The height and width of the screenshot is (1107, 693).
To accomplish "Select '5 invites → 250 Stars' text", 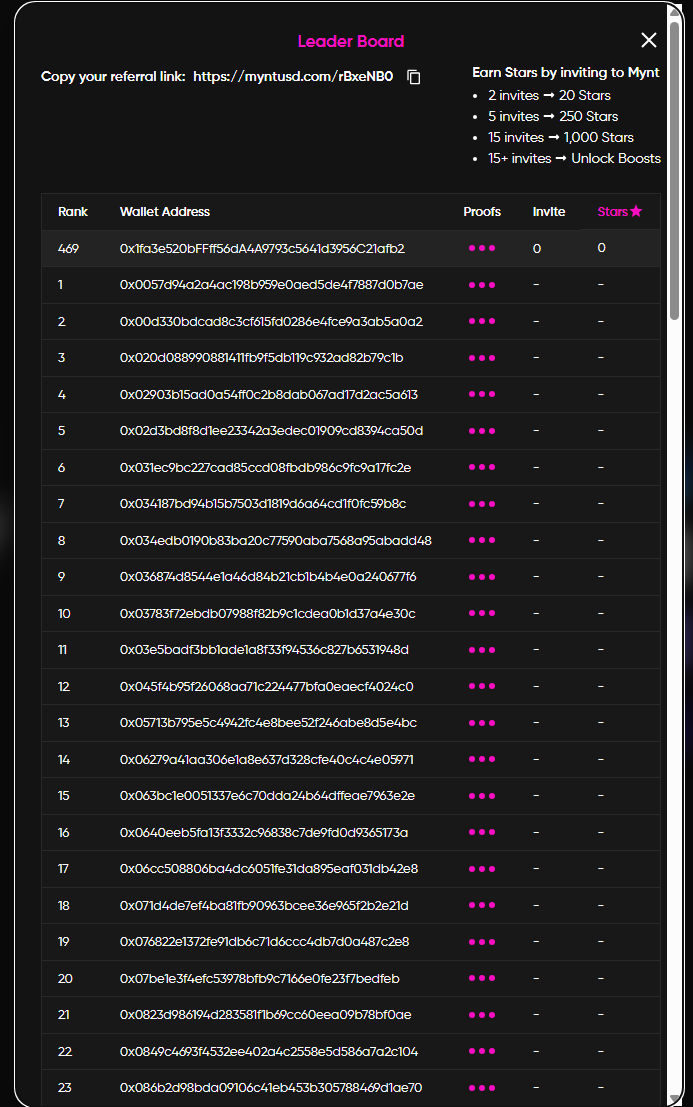I will pos(553,116).
